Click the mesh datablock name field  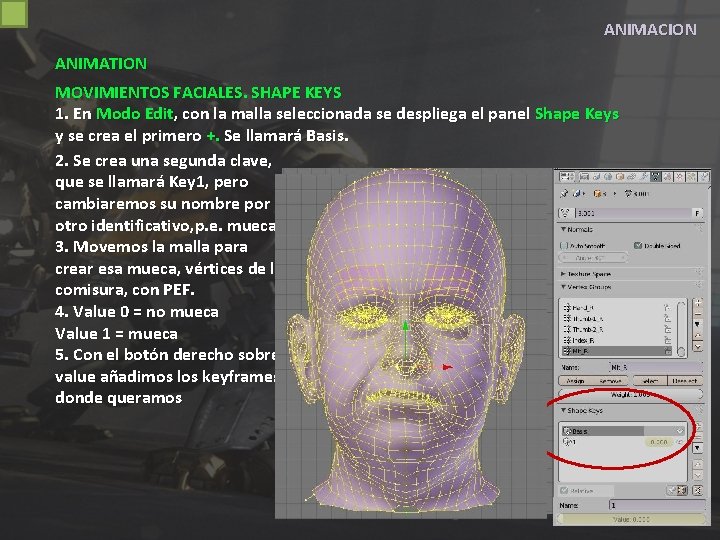634,214
